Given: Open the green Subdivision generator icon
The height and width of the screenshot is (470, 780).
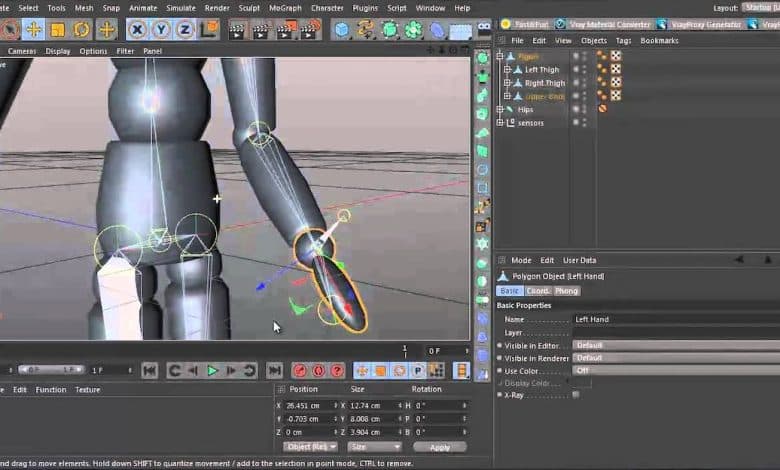Looking at the screenshot, I should pos(390,30).
